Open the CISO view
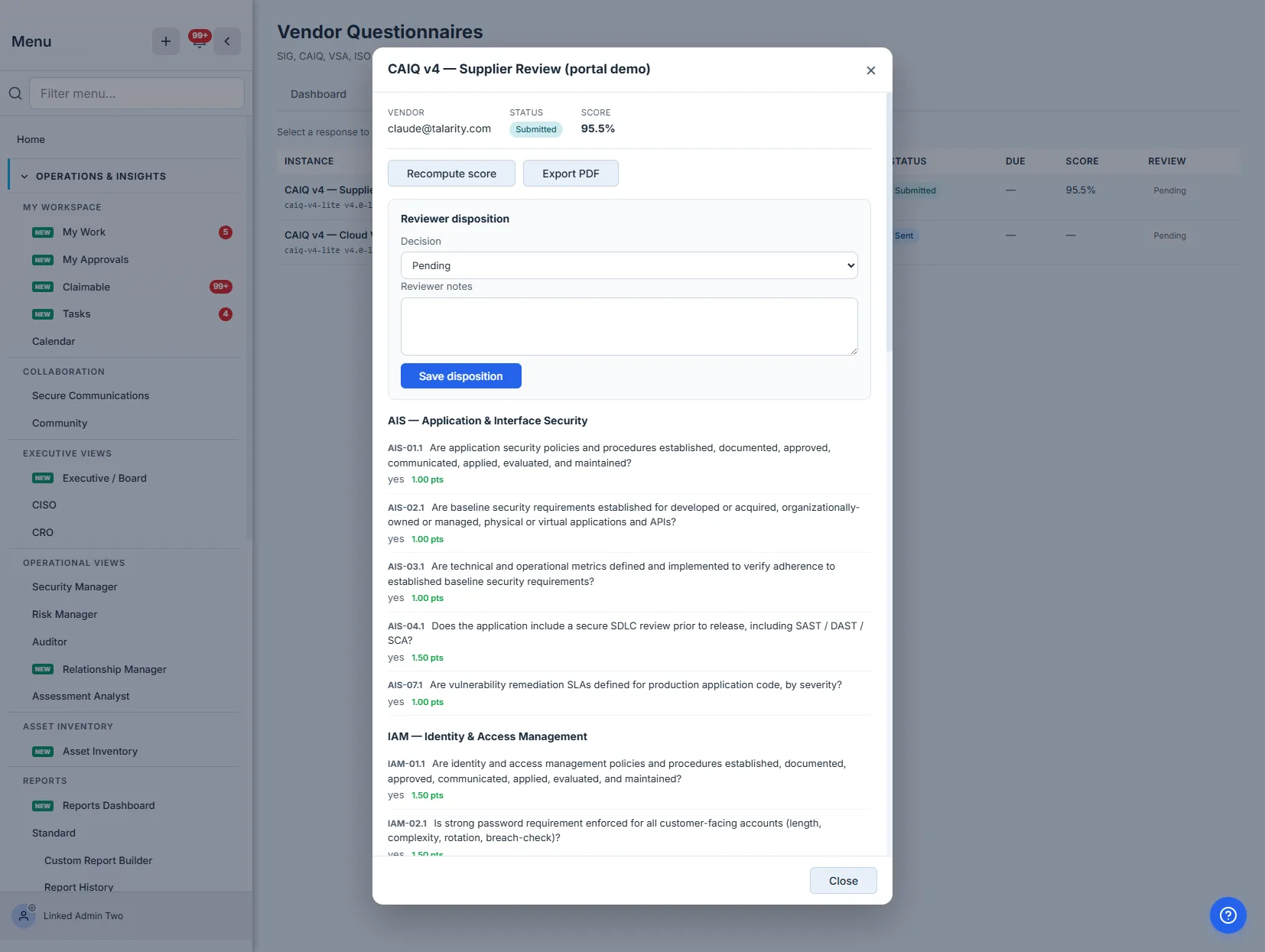 [x=44, y=505]
